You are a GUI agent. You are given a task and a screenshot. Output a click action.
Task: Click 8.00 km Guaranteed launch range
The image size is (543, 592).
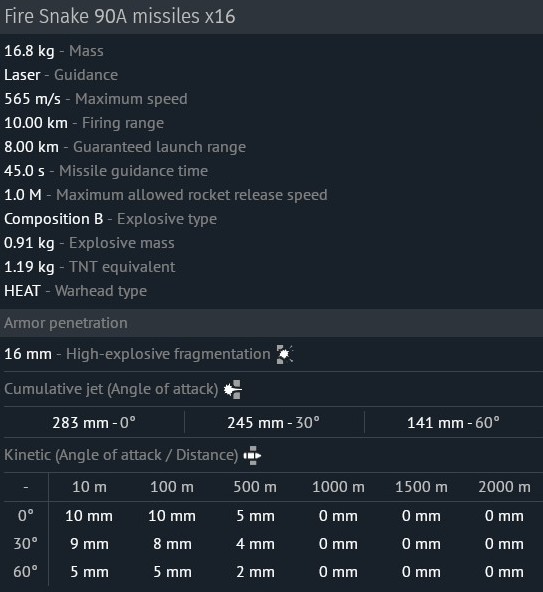click(x=125, y=147)
